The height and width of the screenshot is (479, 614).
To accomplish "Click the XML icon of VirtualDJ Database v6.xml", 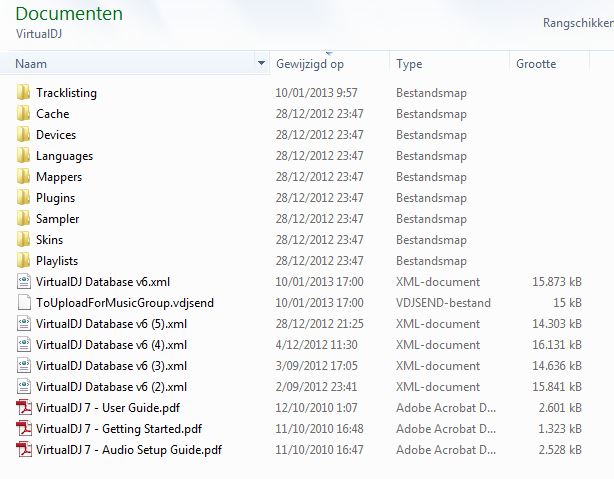I will tap(24, 282).
